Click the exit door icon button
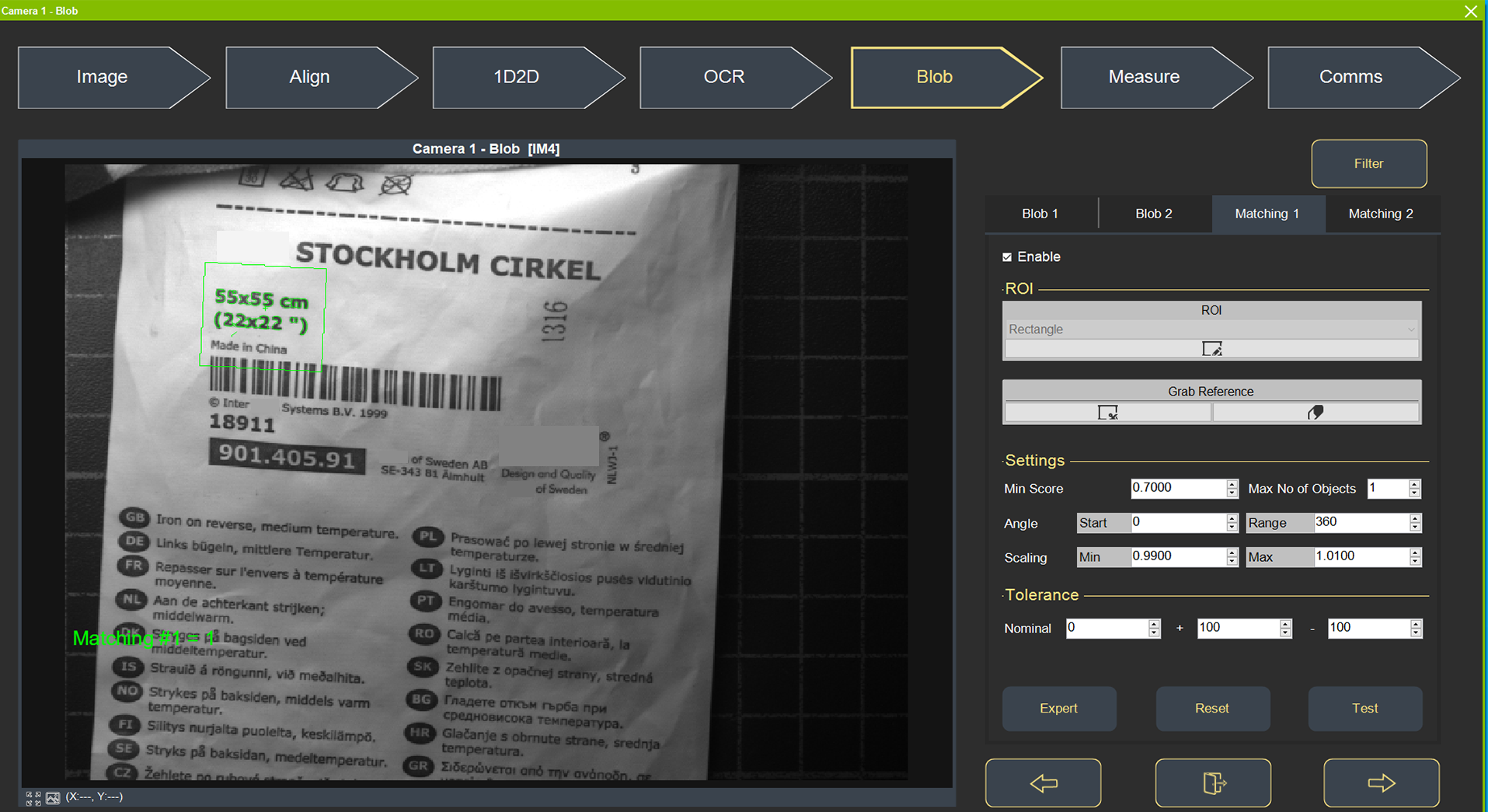 [x=1213, y=783]
